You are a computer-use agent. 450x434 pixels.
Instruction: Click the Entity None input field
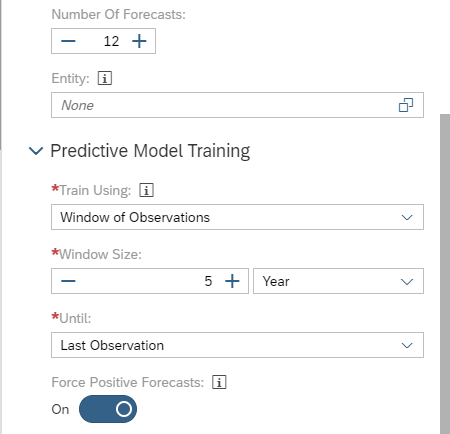(x=237, y=105)
